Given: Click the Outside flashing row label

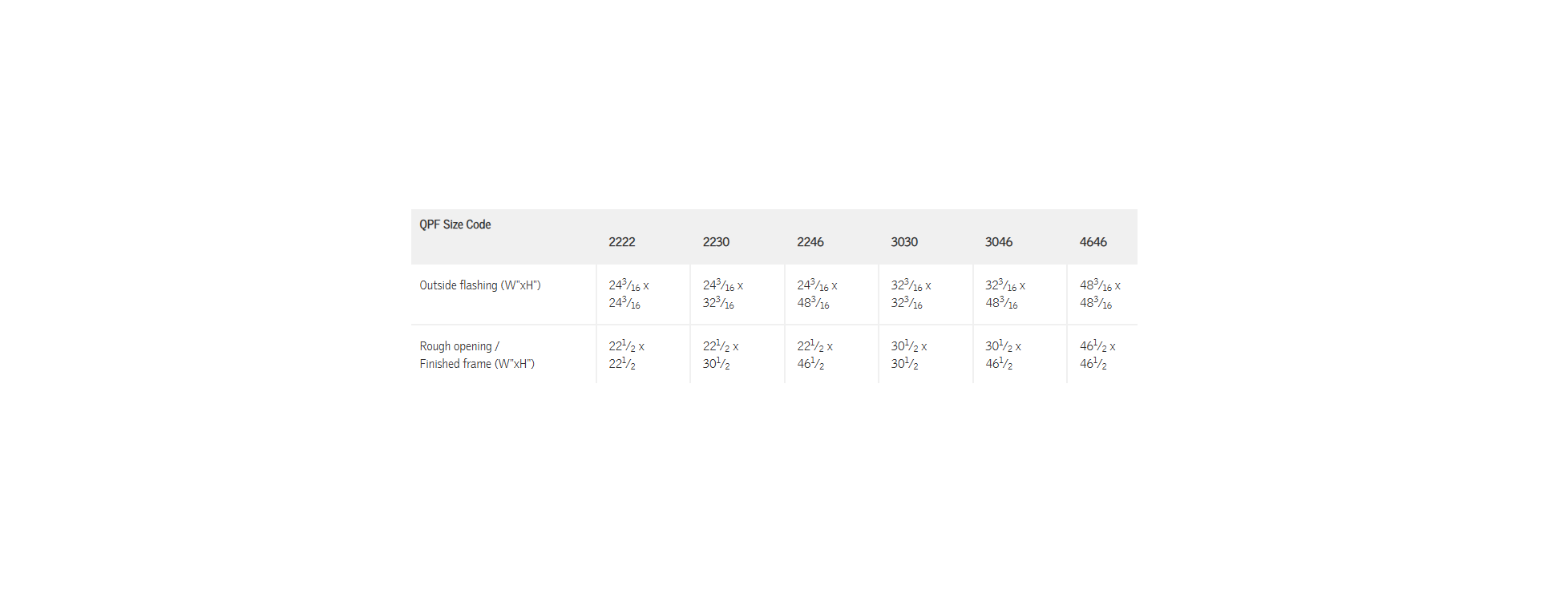Looking at the screenshot, I should coord(480,285).
